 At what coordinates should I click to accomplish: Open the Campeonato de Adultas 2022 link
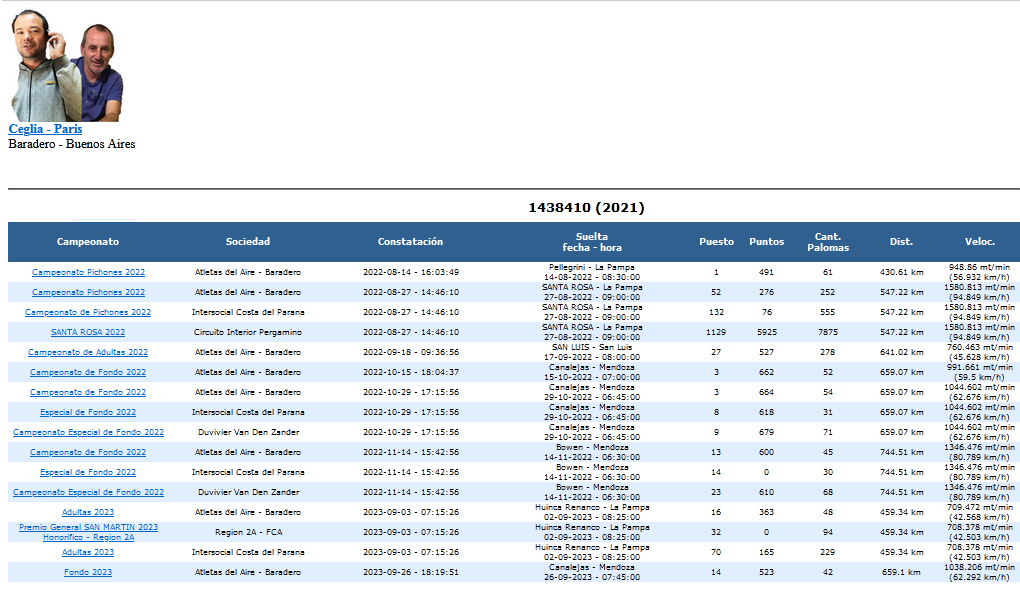click(88, 352)
